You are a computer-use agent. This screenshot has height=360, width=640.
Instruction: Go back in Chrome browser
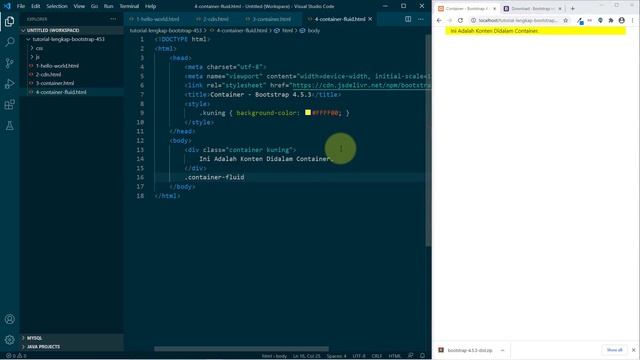pos(439,20)
